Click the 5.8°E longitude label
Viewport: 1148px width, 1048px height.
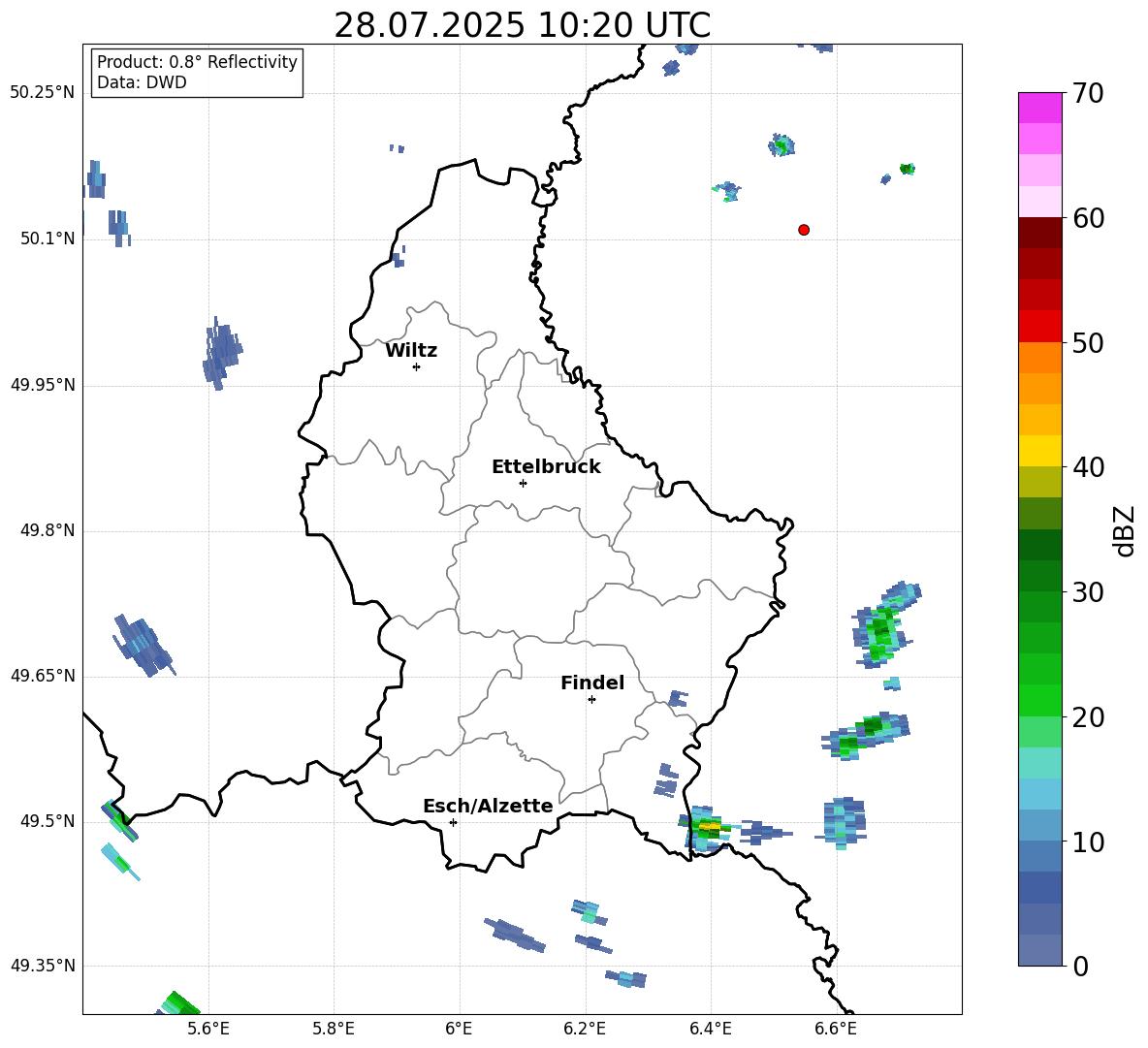point(334,1029)
